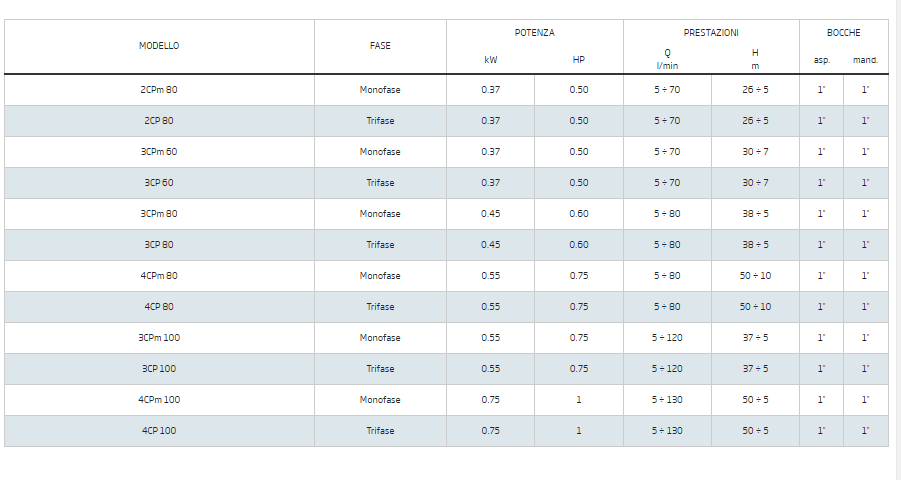Click the 0.45 kW cell for 3CPm 80
Viewport: 901px width, 480px height.
490,214
